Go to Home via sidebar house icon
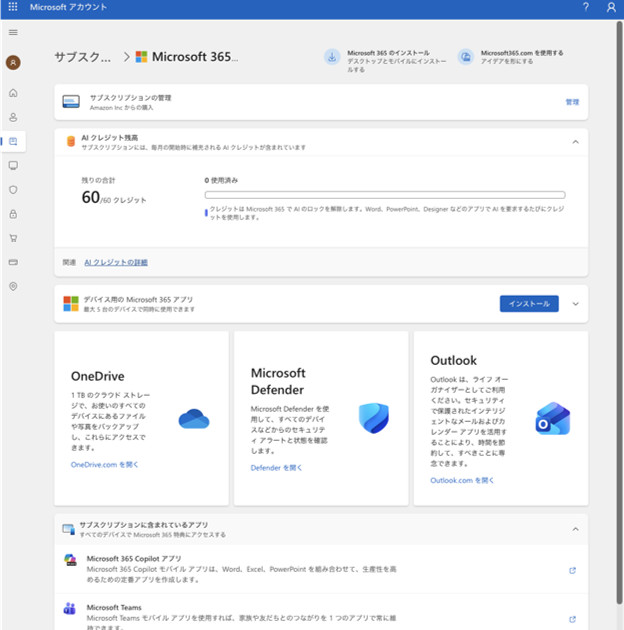Screen dimensions: 624x630 click(13, 93)
